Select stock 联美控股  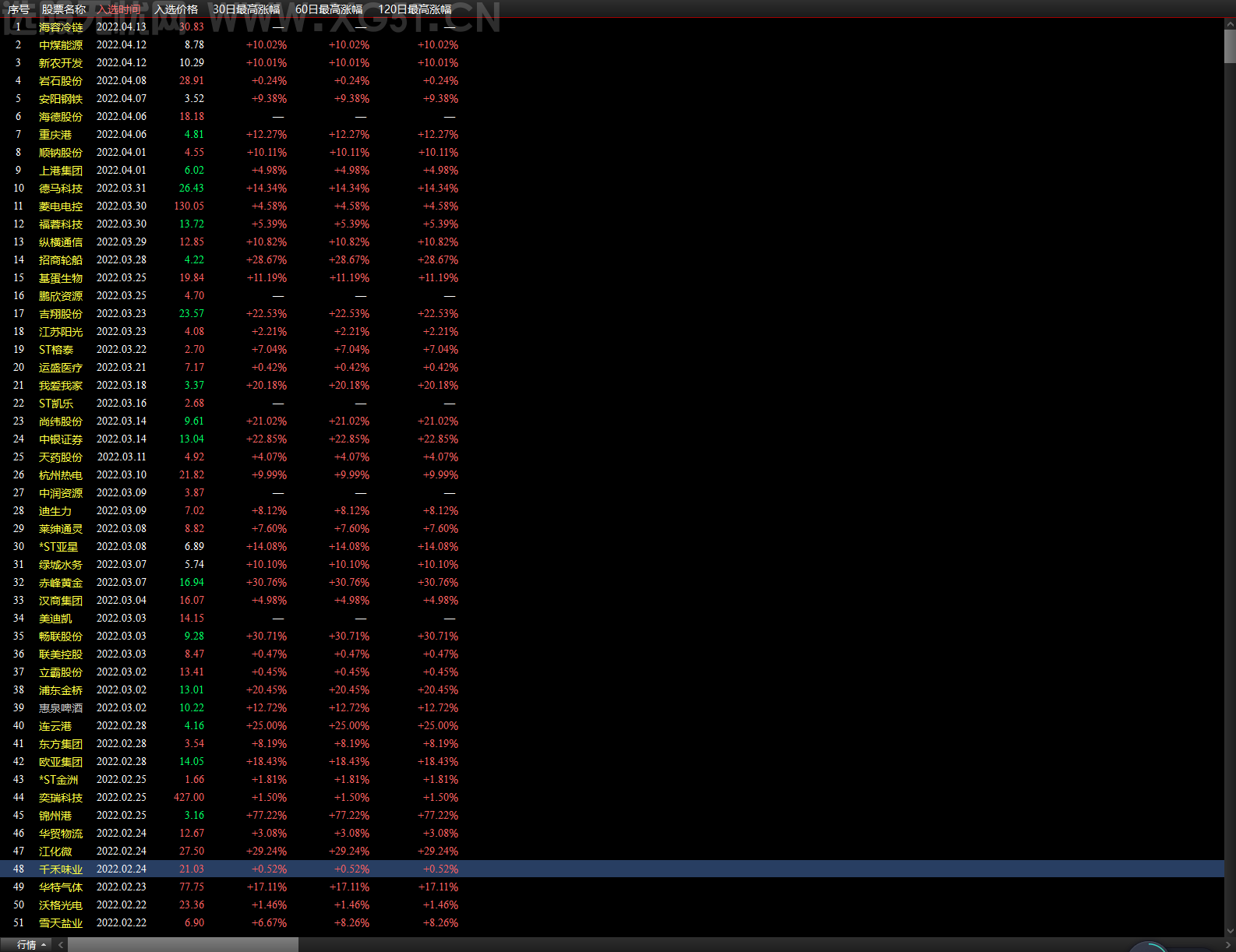[x=61, y=654]
